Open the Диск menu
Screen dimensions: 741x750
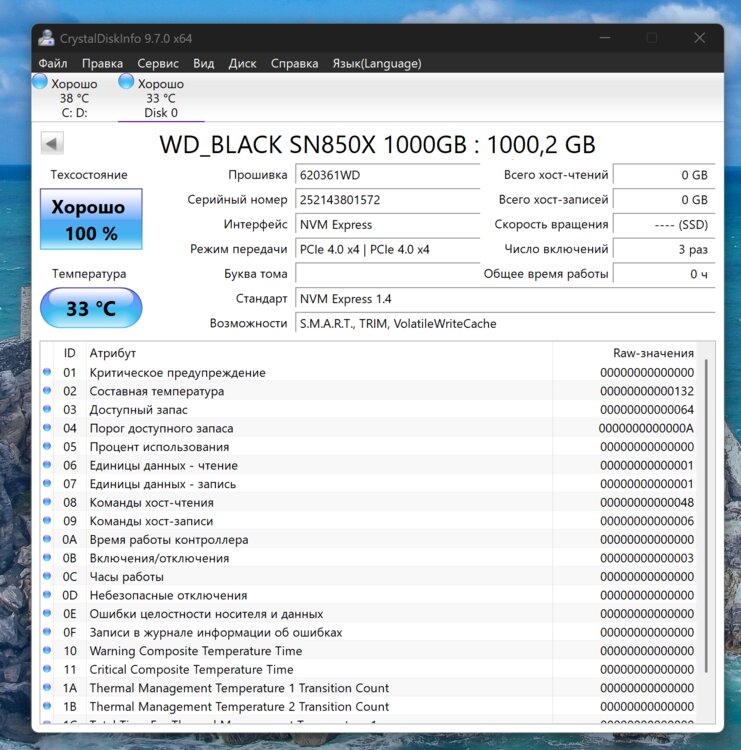point(242,63)
